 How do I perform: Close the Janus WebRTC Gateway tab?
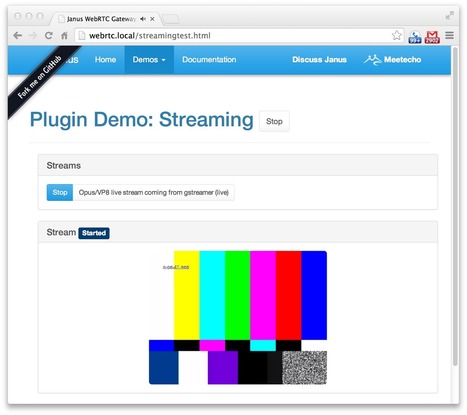tap(152, 19)
